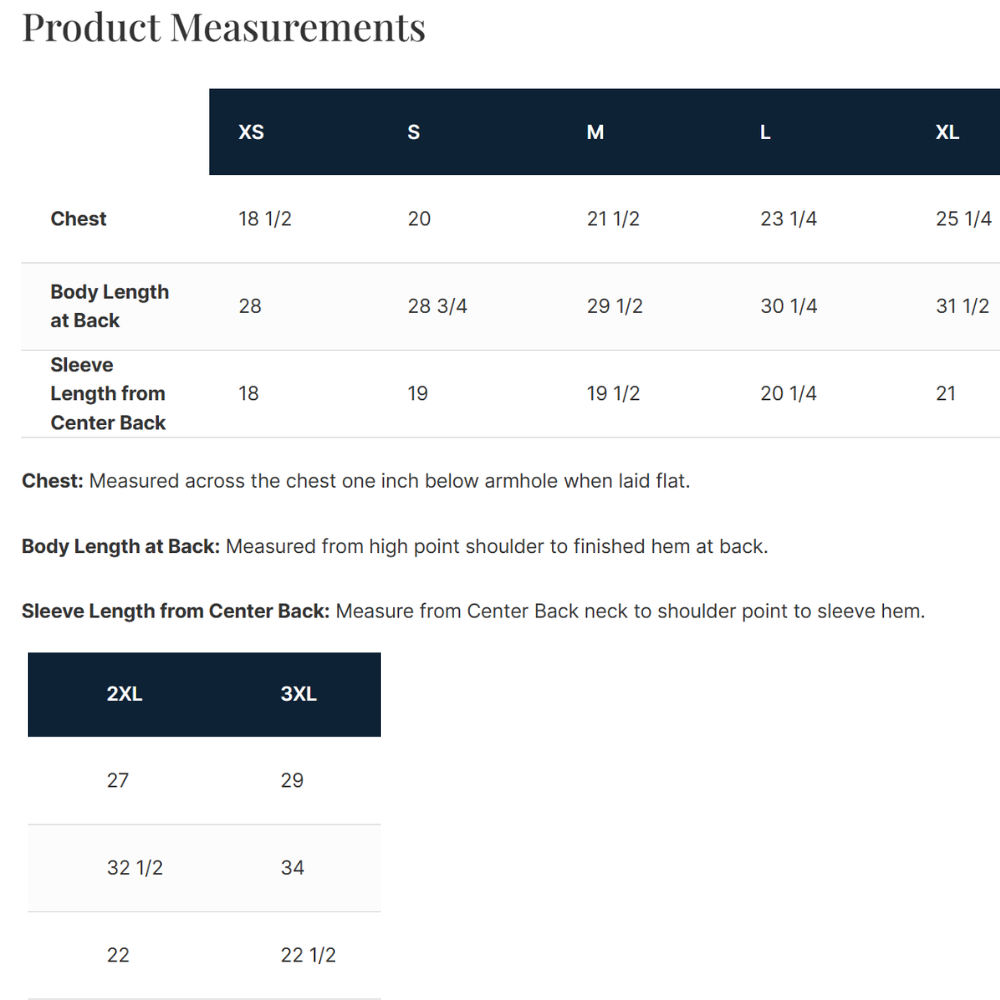Click Sleeve Length from Center Back row label

pos(108,394)
